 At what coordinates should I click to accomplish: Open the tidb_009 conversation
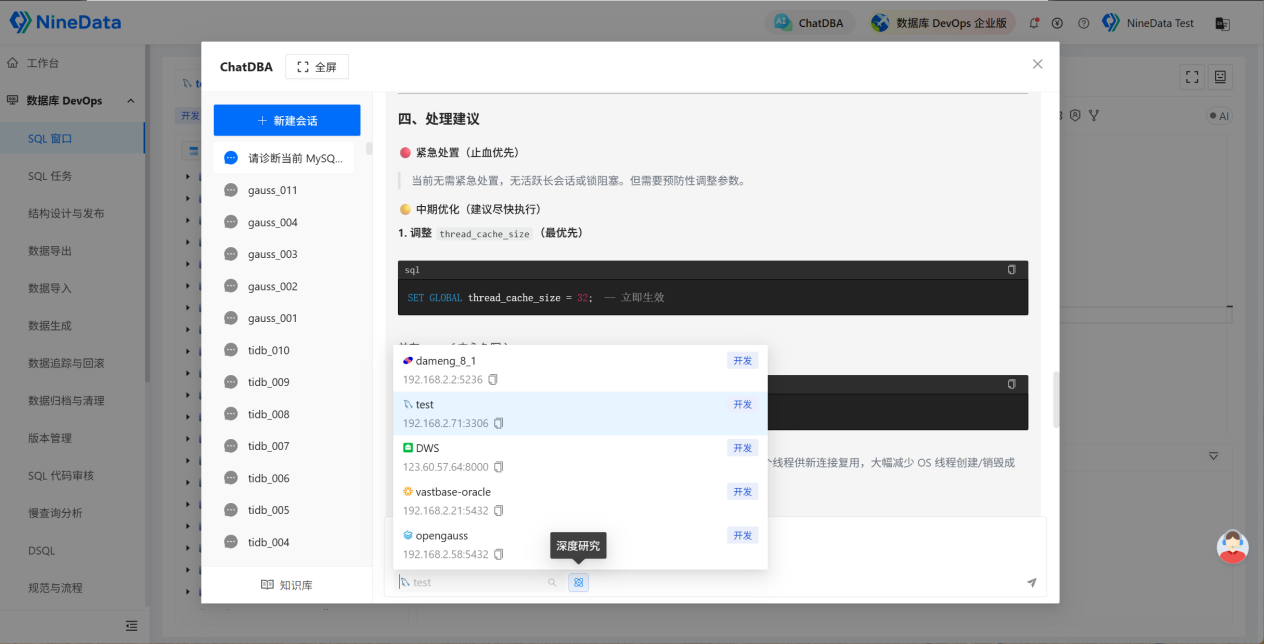[284, 382]
